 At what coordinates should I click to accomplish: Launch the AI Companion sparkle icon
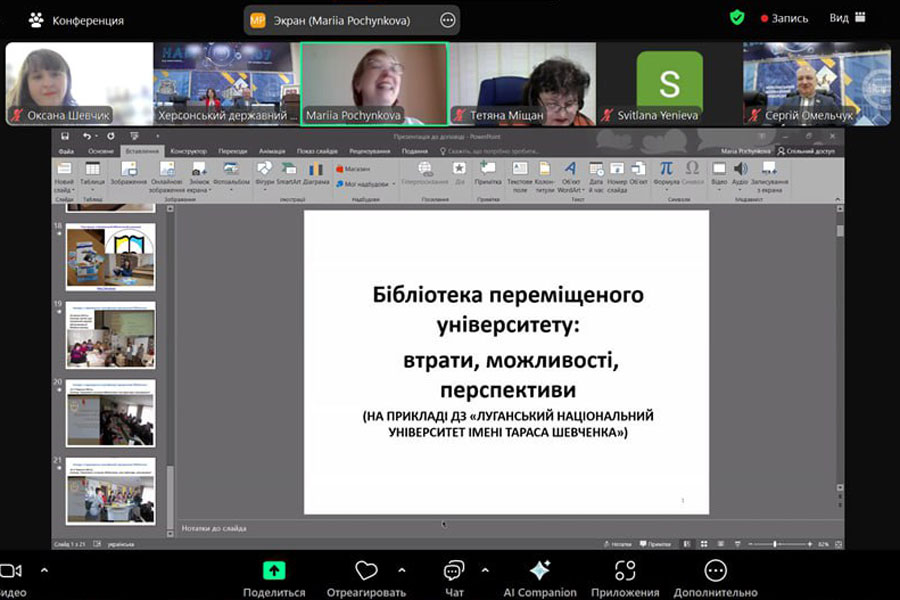click(x=539, y=570)
